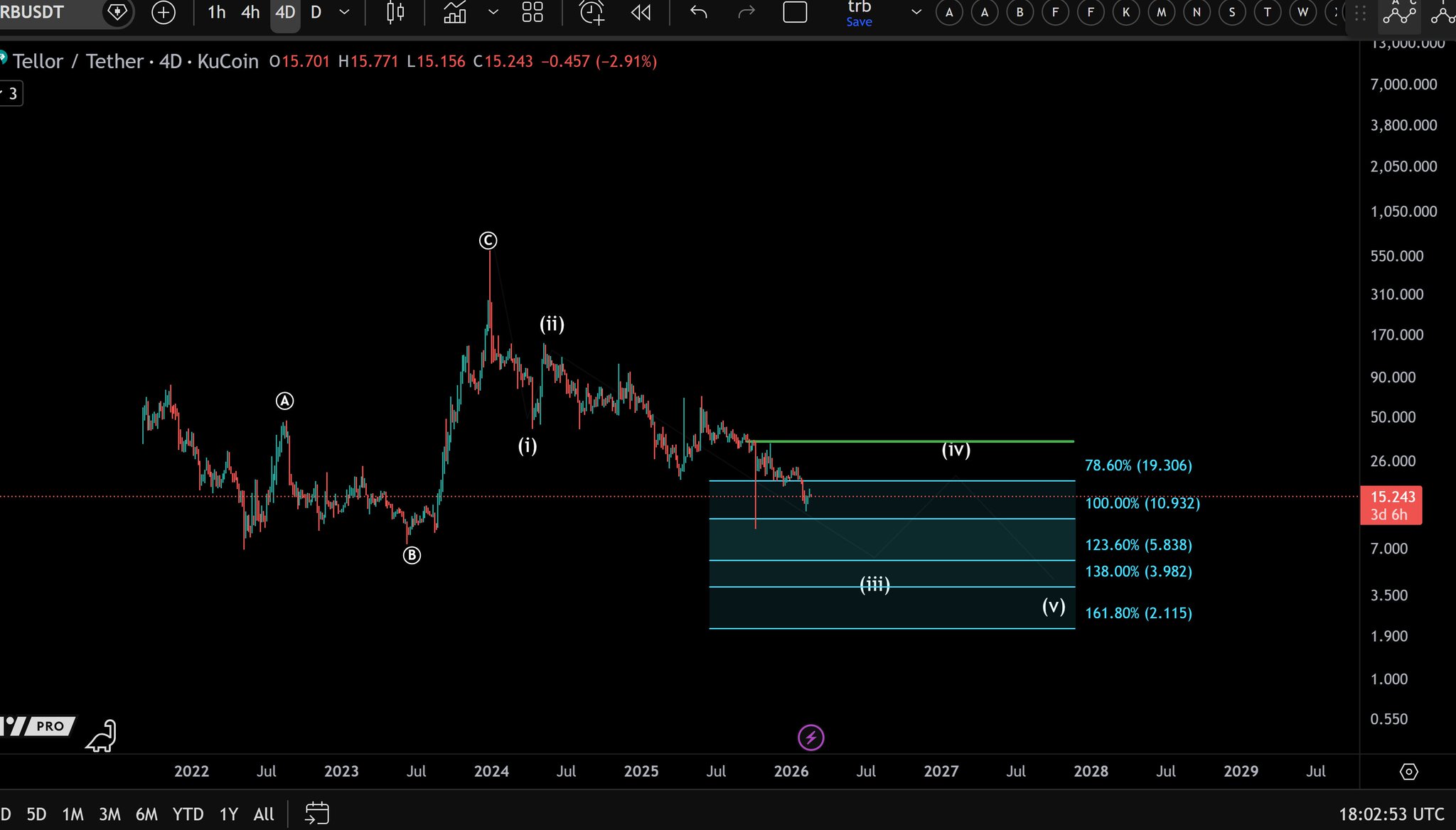
Task: Switch to the 4h timeframe
Action: pyautogui.click(x=250, y=12)
